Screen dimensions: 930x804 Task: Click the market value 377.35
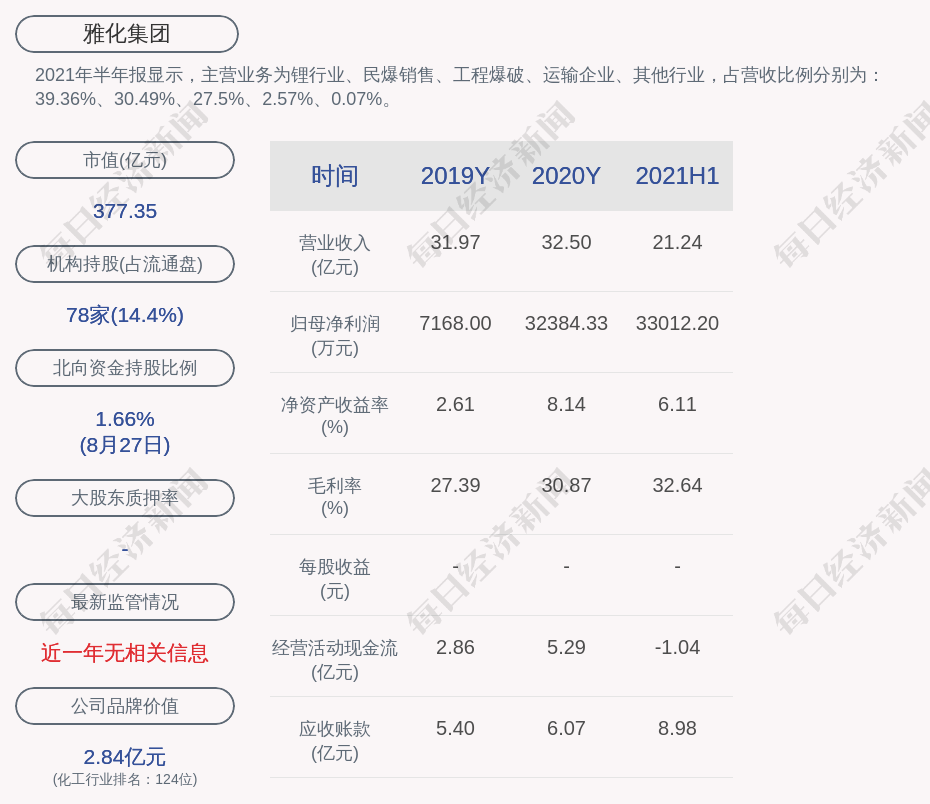pyautogui.click(x=125, y=211)
